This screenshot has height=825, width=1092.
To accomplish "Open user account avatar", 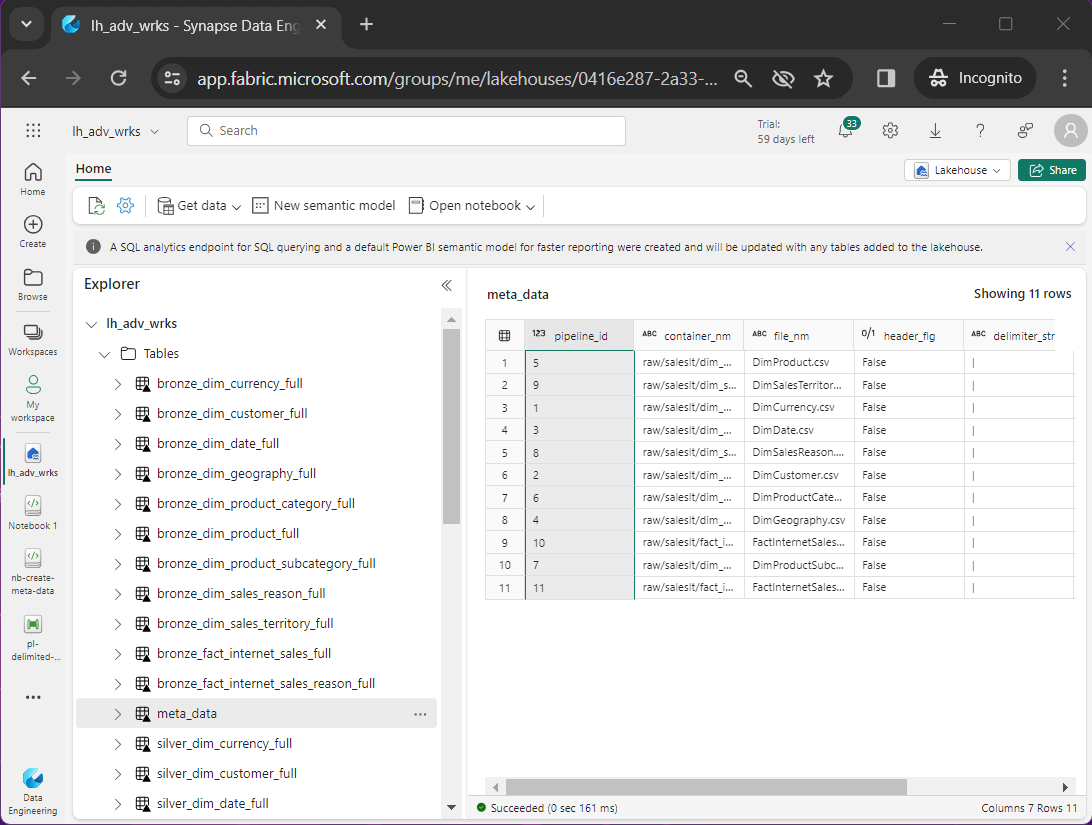I will pyautogui.click(x=1070, y=130).
